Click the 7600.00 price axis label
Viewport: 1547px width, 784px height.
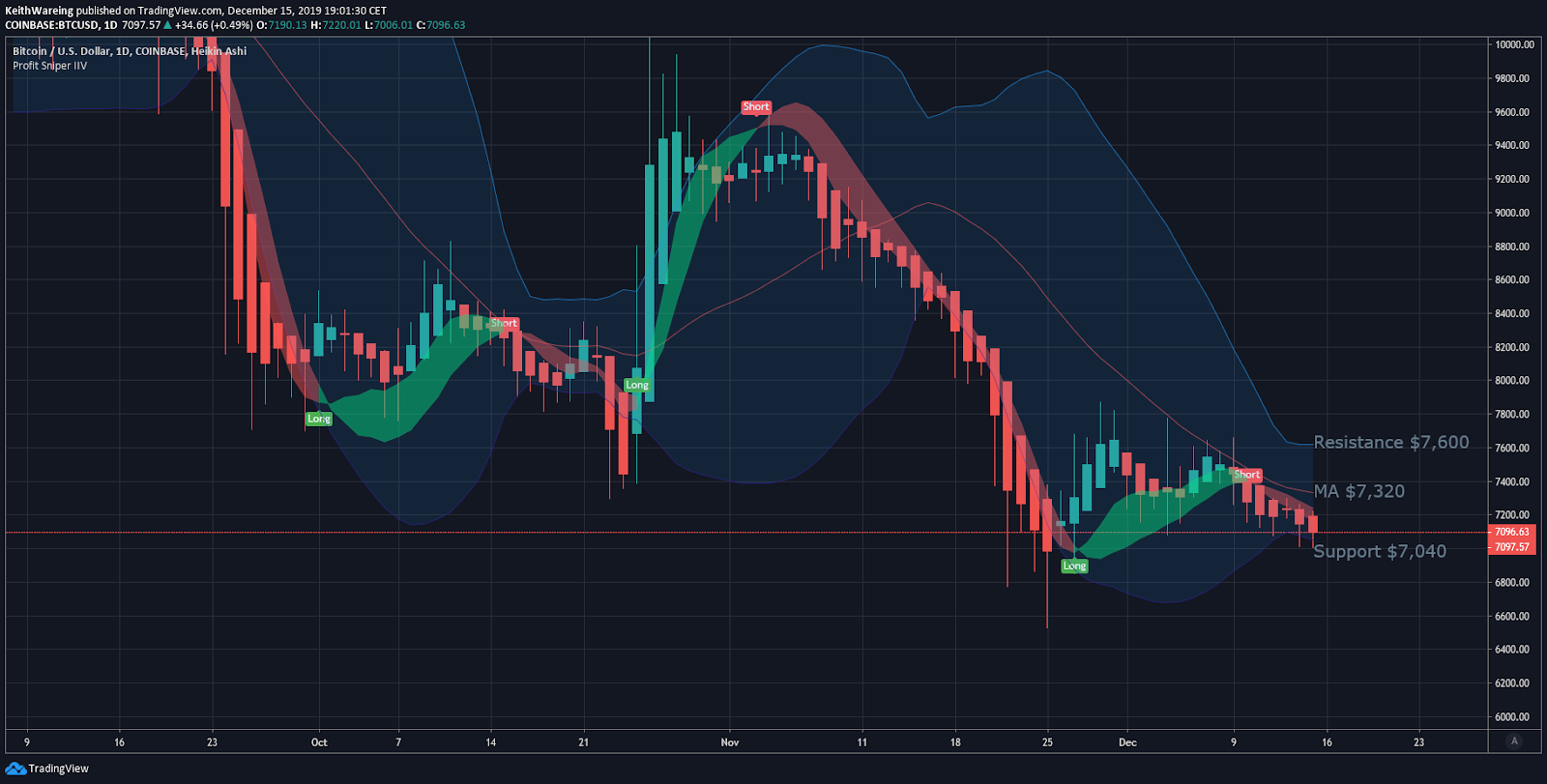[1512, 448]
